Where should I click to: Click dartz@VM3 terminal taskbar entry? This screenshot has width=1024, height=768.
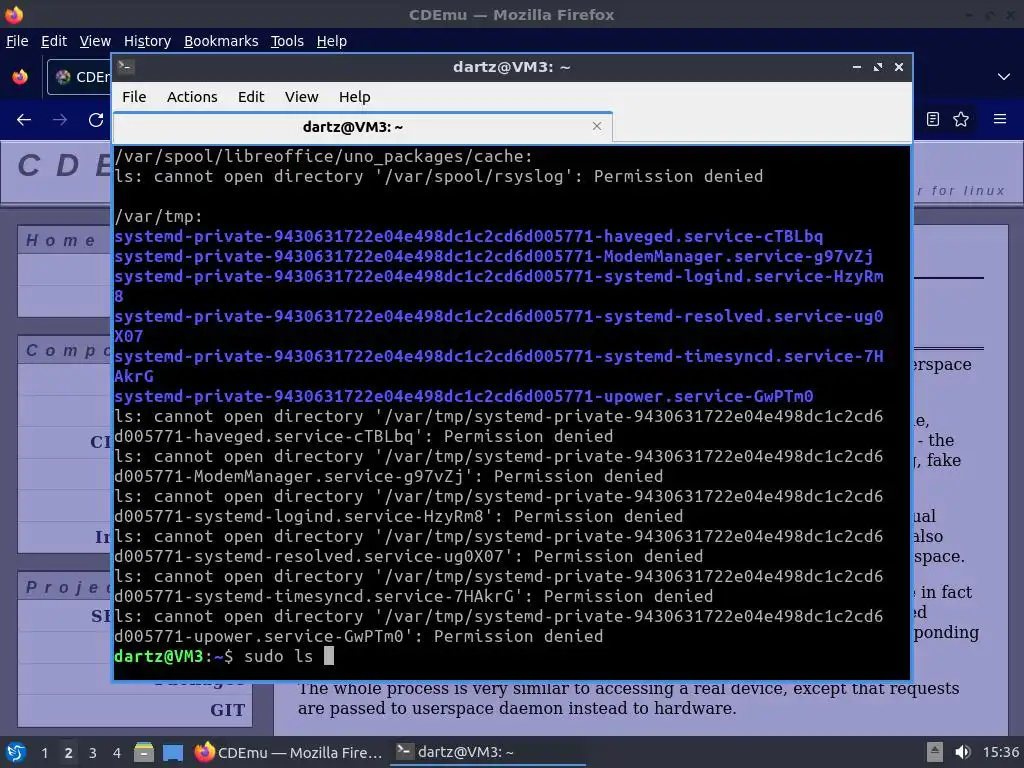[487, 752]
